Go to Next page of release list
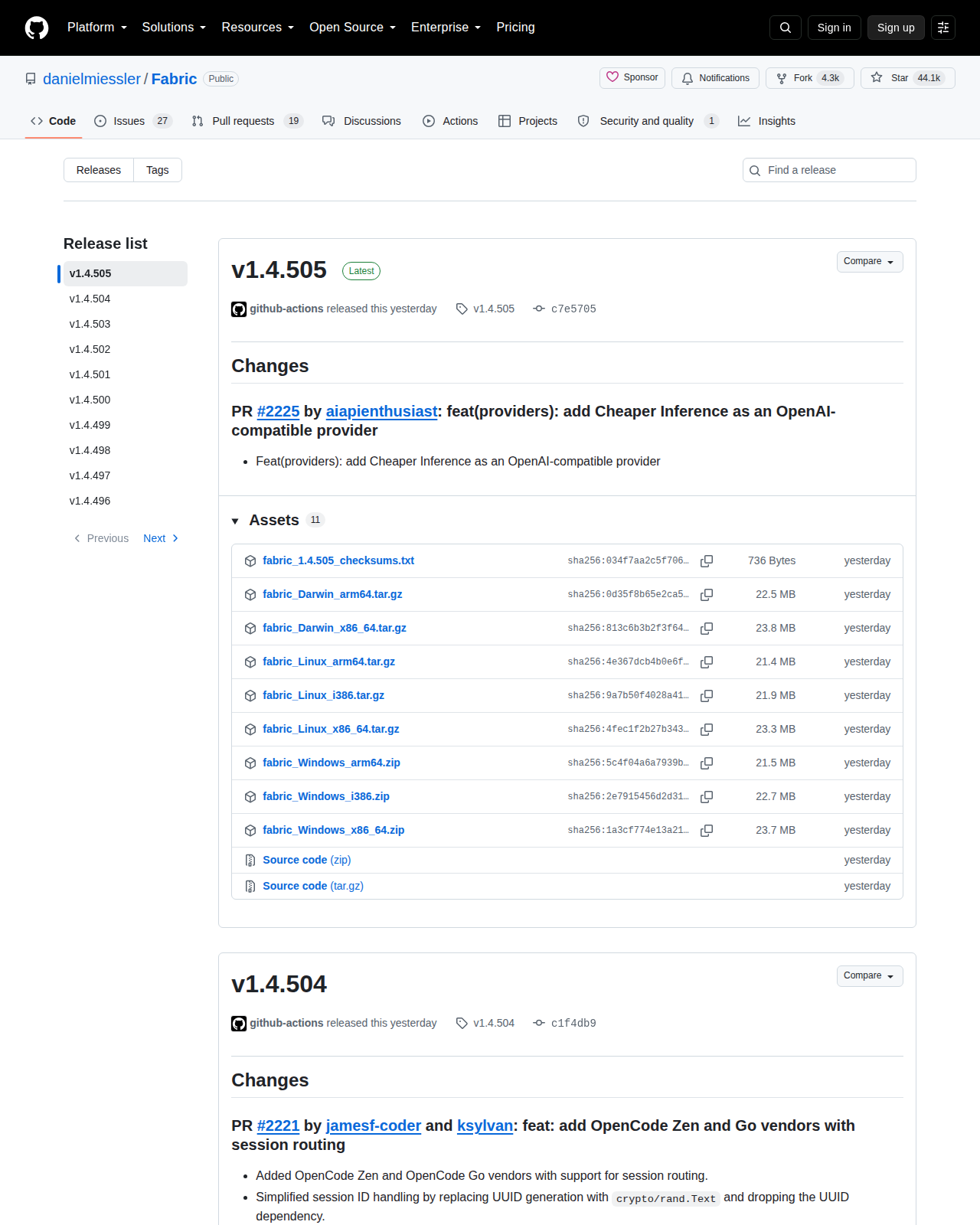980x1225 pixels. [161, 538]
